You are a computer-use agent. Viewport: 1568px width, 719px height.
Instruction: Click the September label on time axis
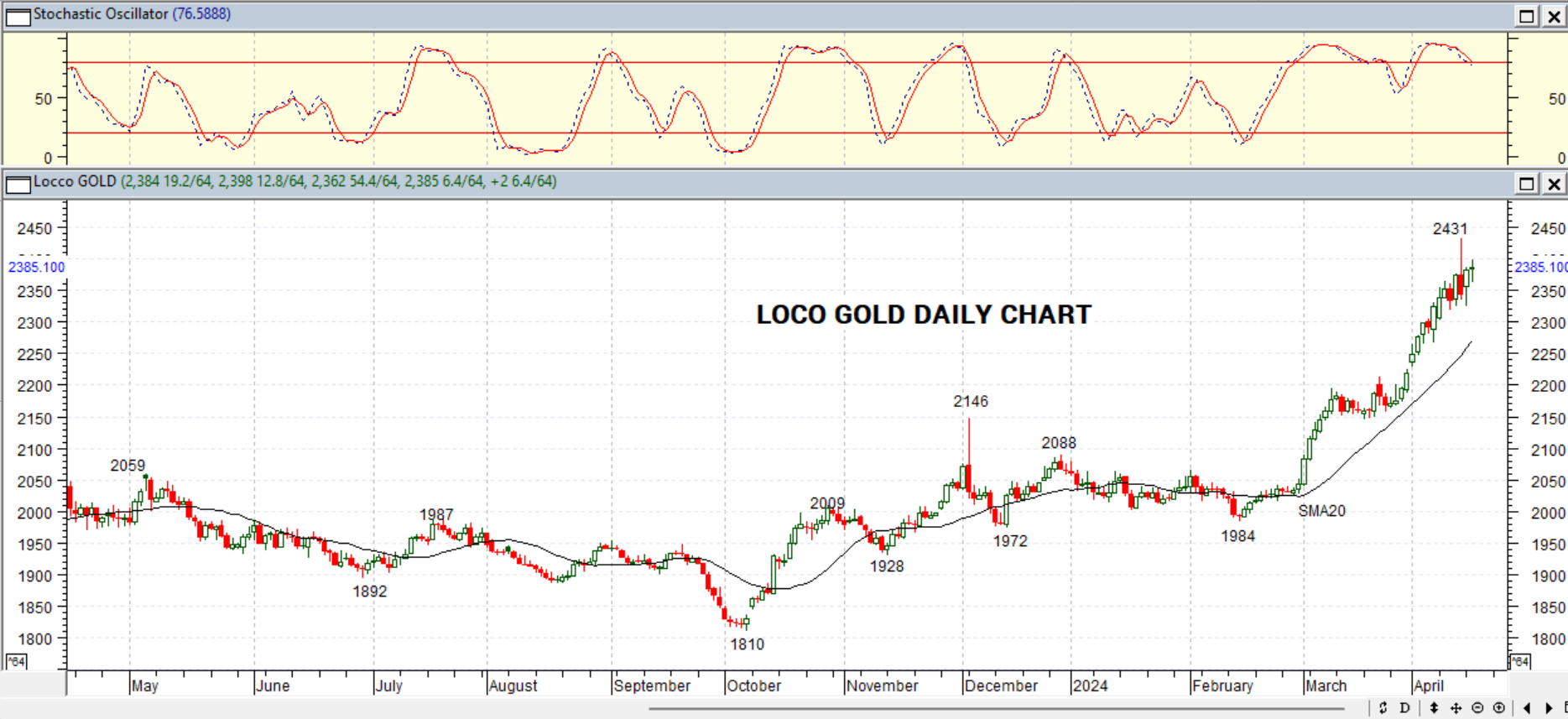(652, 685)
